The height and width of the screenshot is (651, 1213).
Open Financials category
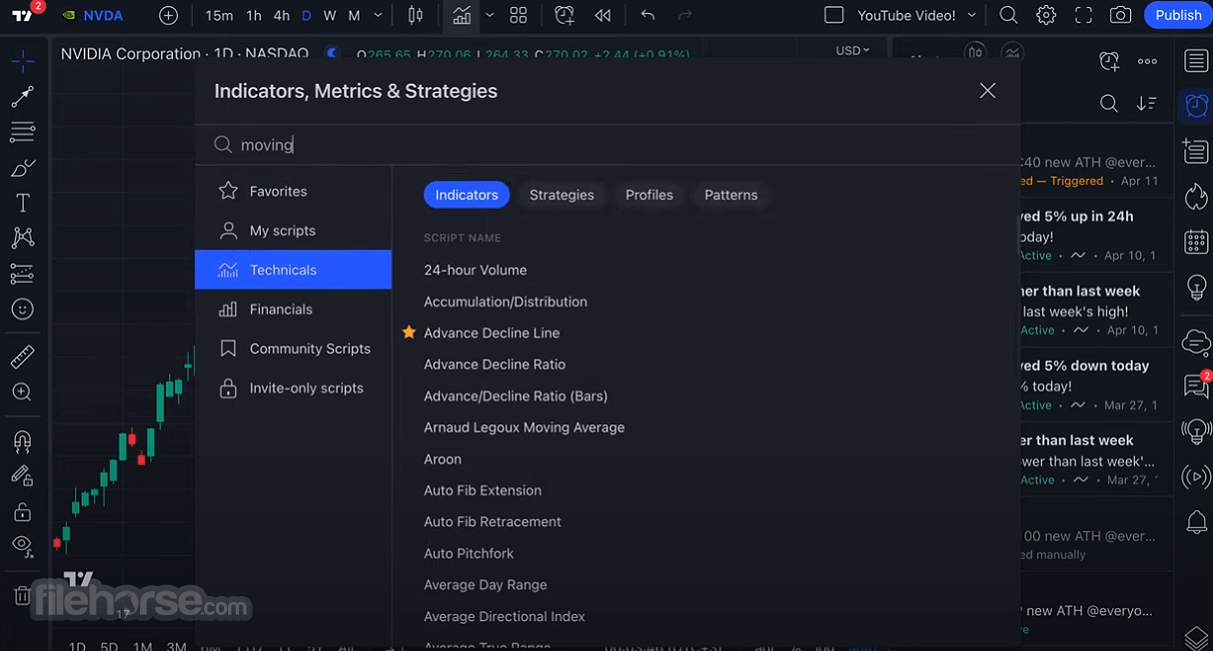tap(293, 309)
